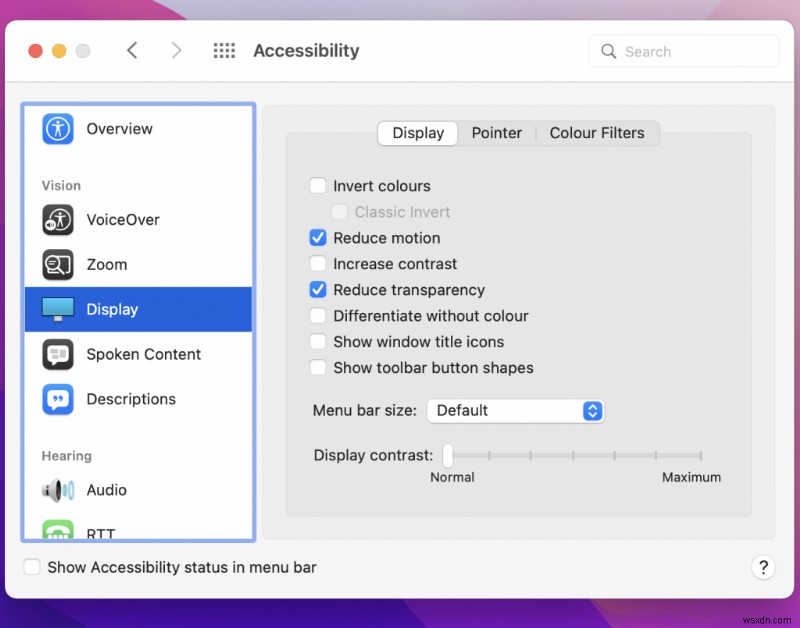Enable Invert colours

pyautogui.click(x=318, y=185)
